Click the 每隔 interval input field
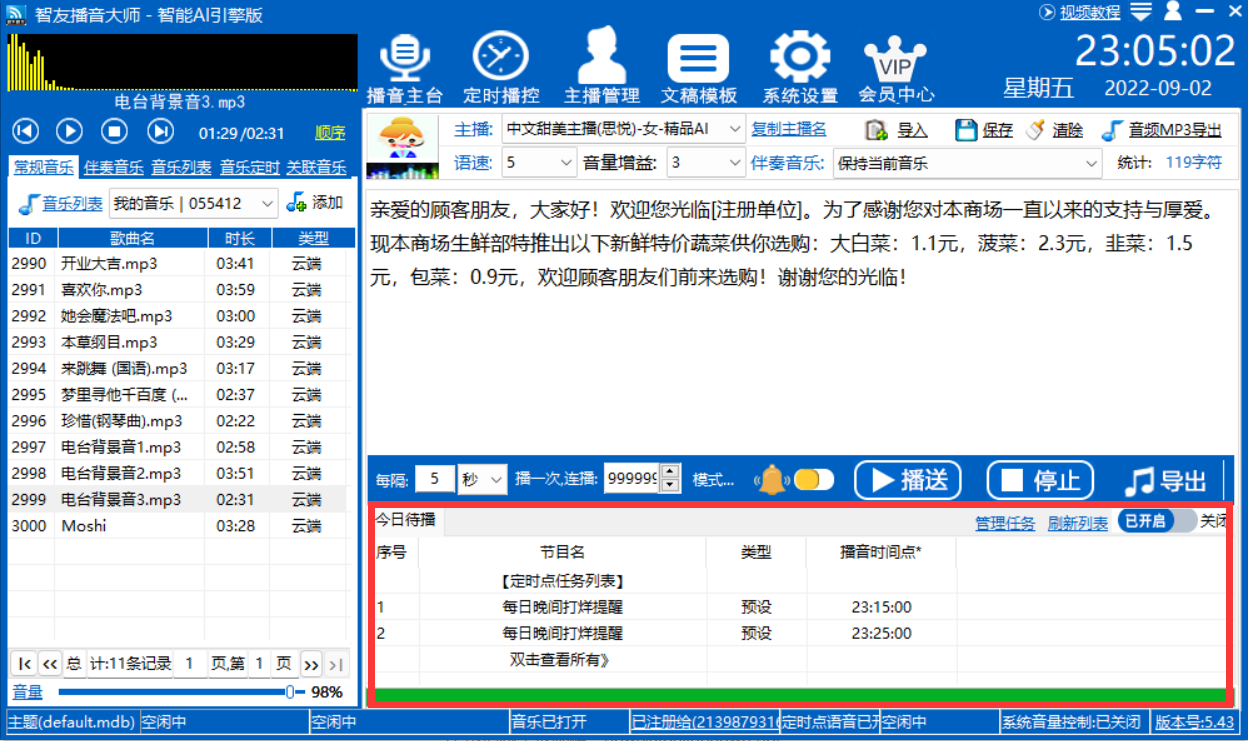This screenshot has height=741, width=1248. 435,479
